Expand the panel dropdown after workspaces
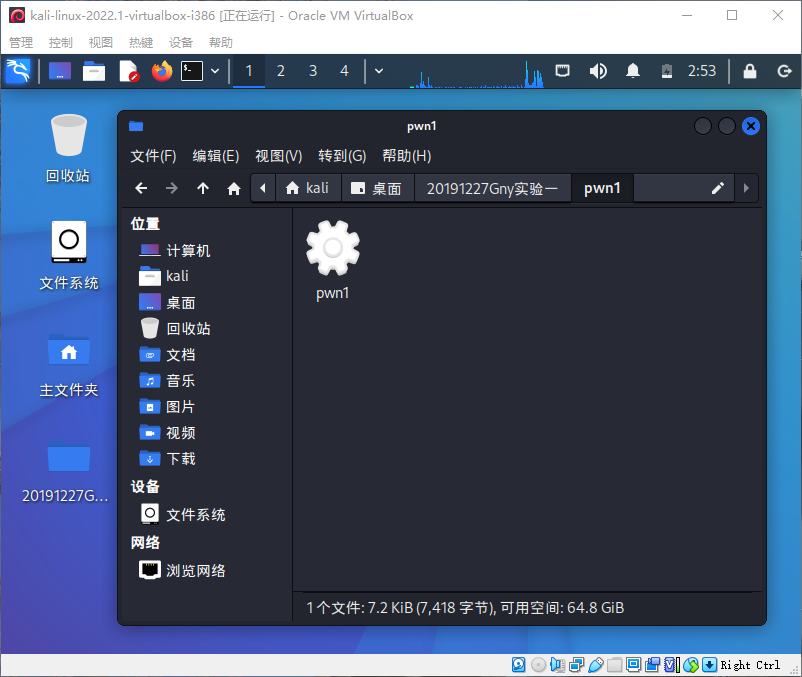The height and width of the screenshot is (677, 802). click(379, 71)
